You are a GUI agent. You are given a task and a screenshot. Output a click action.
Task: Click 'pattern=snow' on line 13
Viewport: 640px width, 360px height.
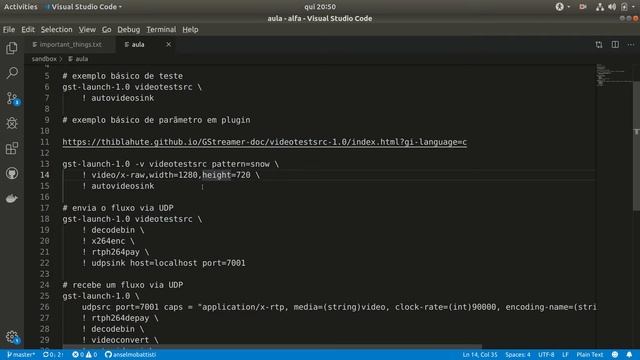point(240,164)
